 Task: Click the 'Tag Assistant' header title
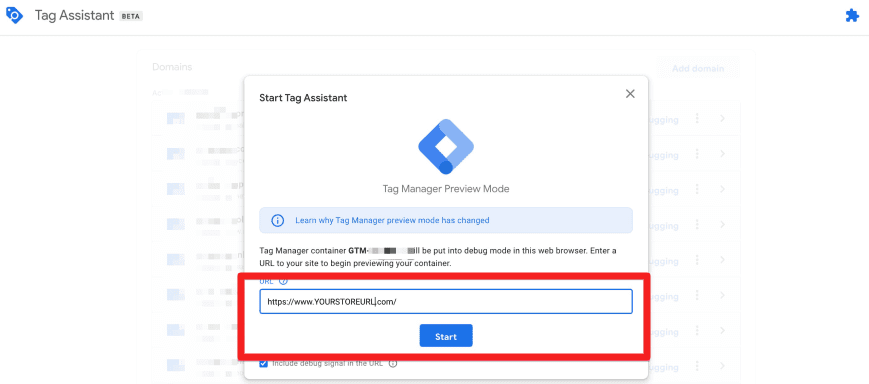74,16
